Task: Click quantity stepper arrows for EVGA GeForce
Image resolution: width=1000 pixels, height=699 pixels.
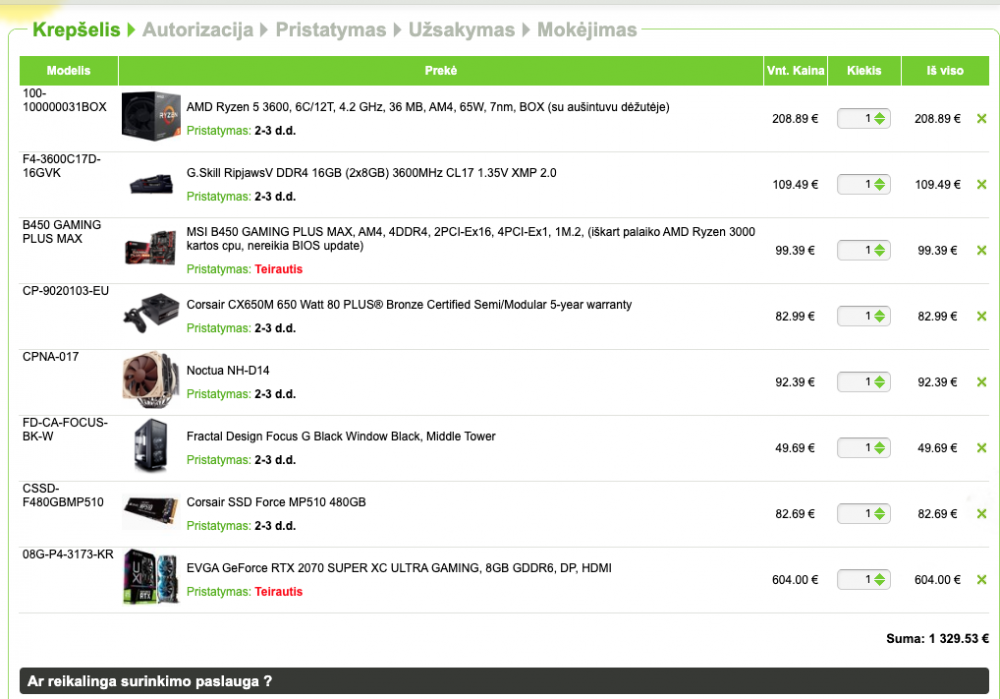Action: (x=879, y=580)
